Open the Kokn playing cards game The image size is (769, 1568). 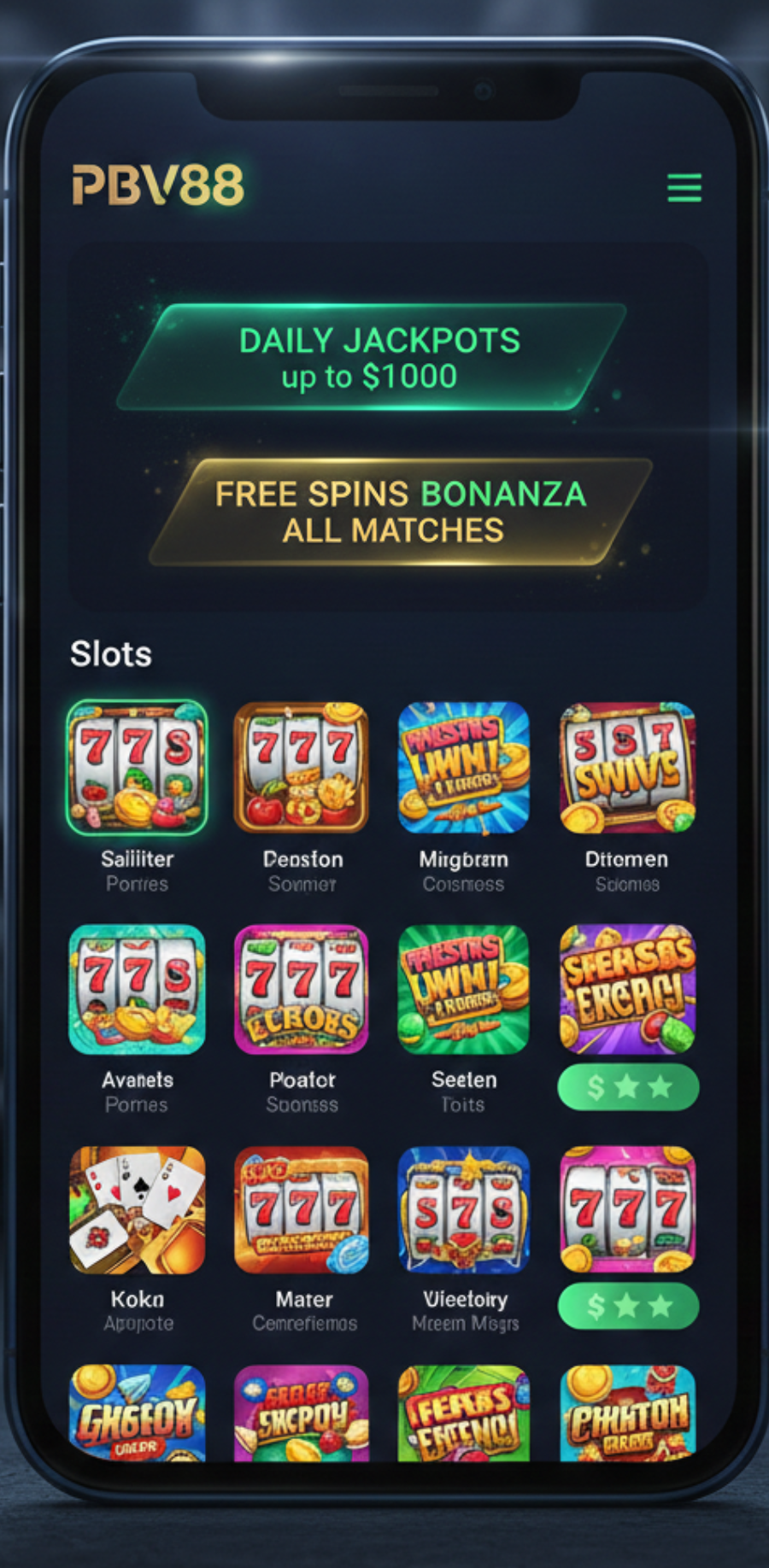(137, 1210)
